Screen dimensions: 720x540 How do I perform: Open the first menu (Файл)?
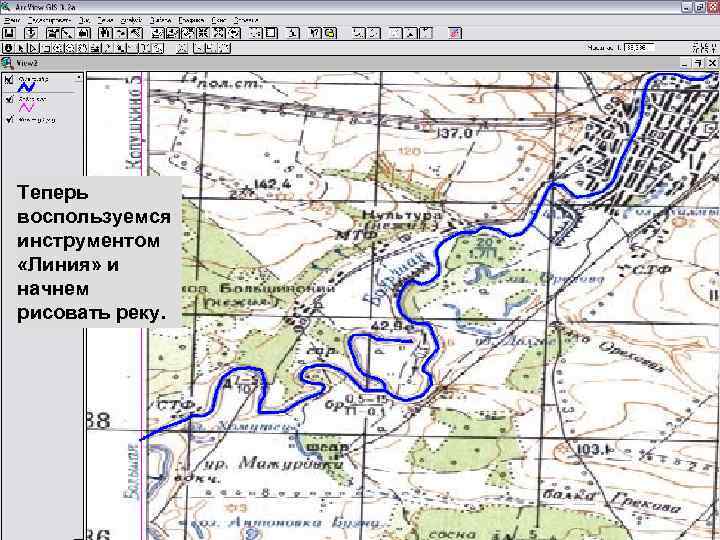point(11,20)
